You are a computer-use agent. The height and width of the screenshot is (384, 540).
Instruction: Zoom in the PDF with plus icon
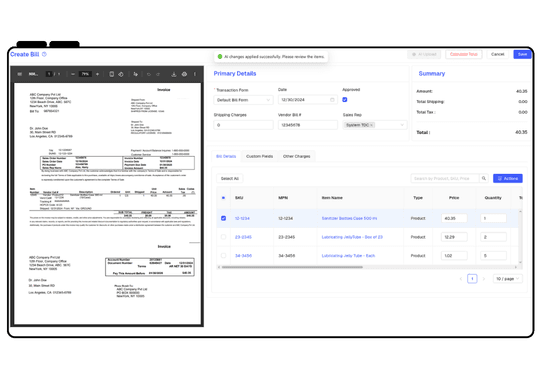97,74
